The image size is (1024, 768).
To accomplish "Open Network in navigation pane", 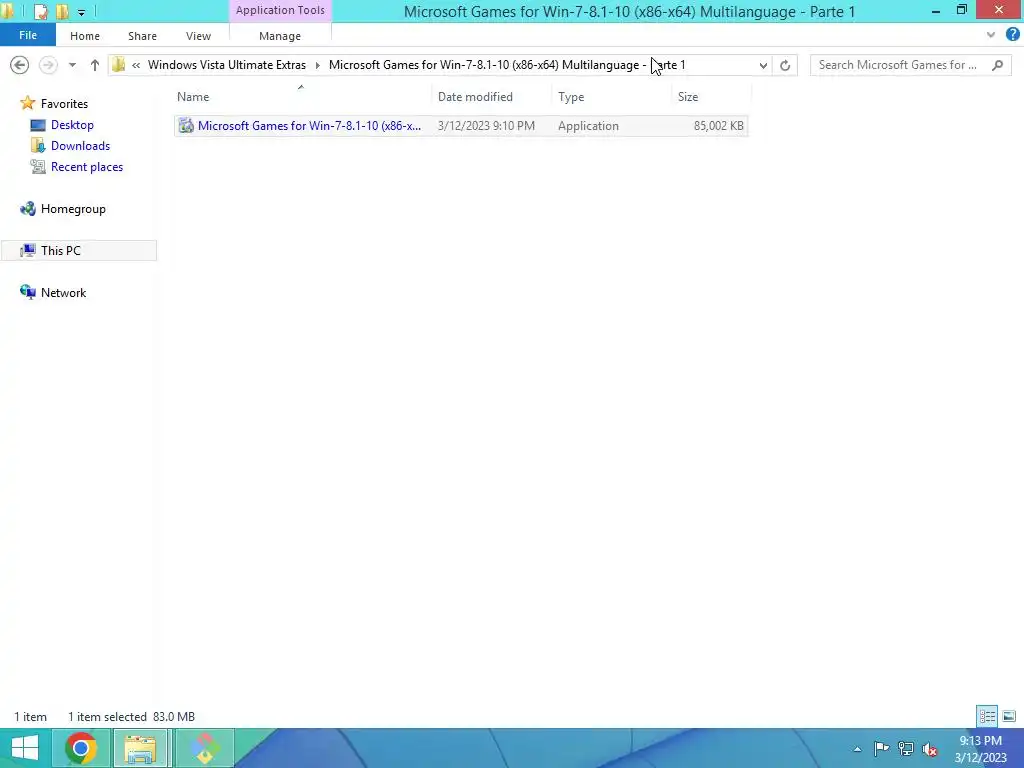I will 63,293.
